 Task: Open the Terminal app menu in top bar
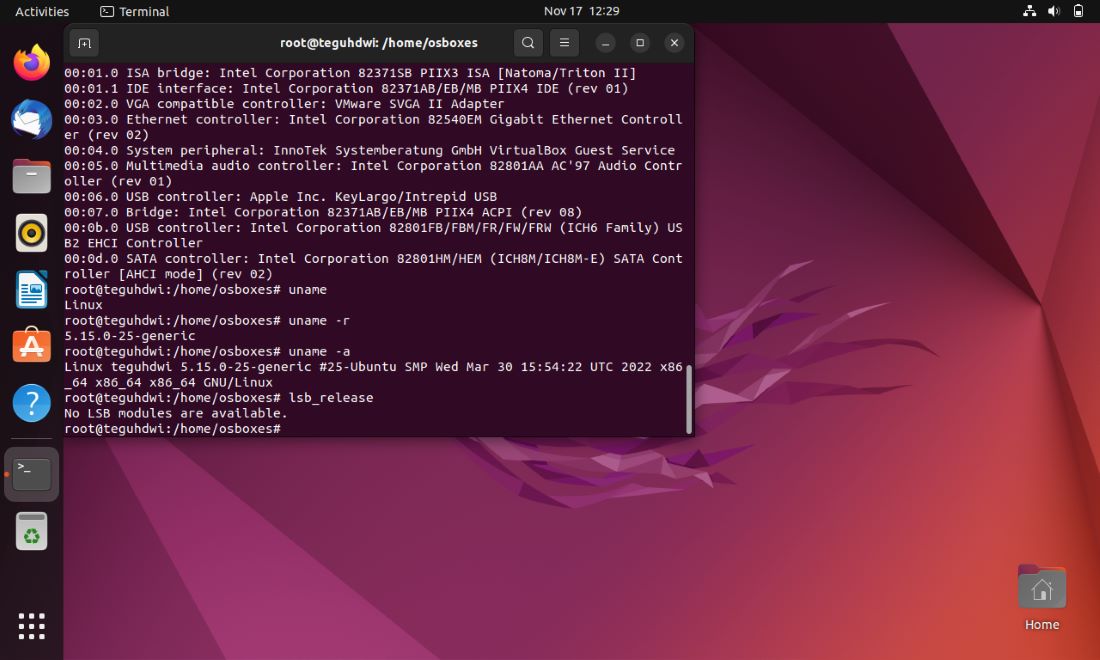[x=135, y=11]
